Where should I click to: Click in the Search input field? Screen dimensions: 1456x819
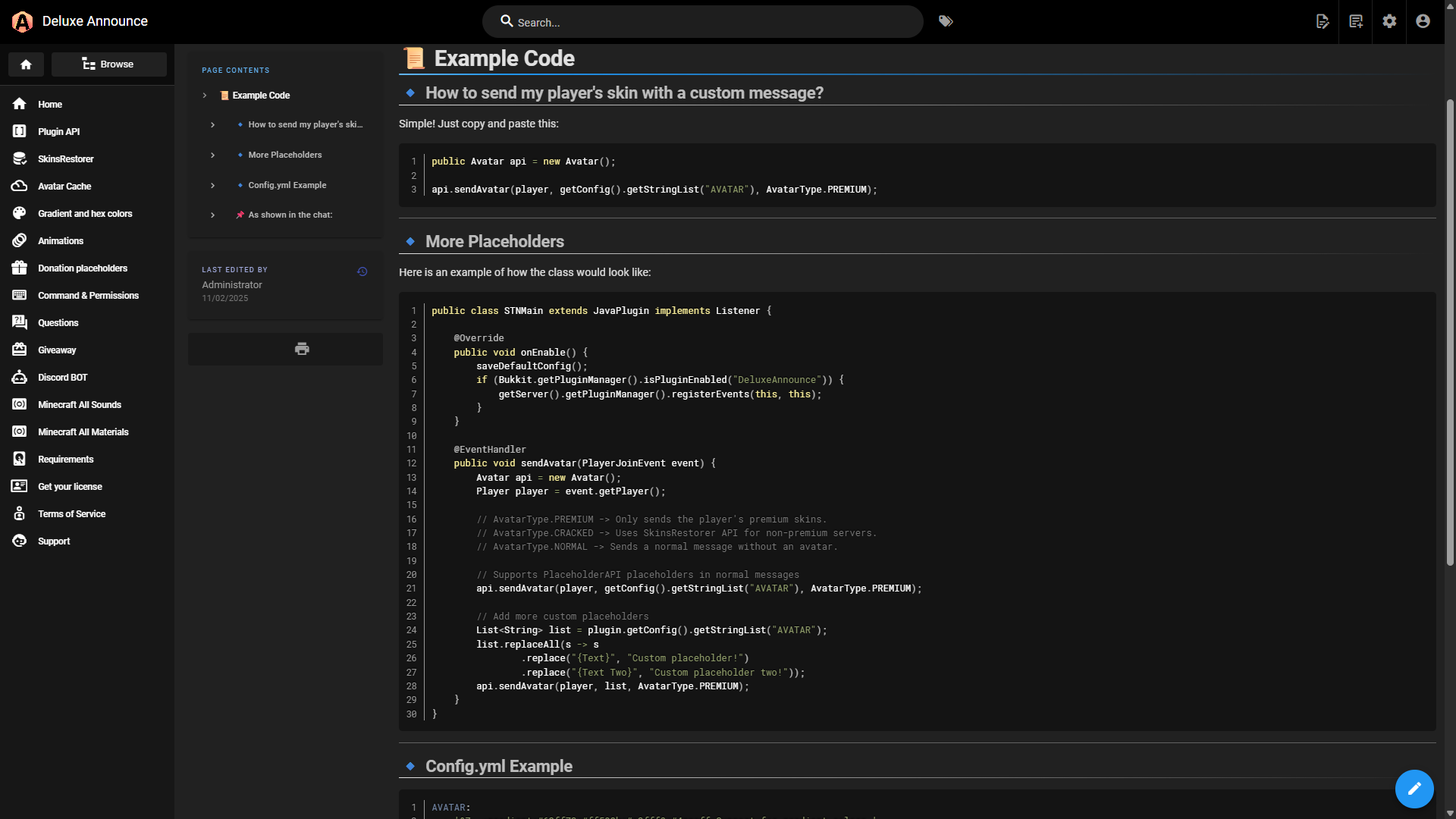[x=713, y=23]
